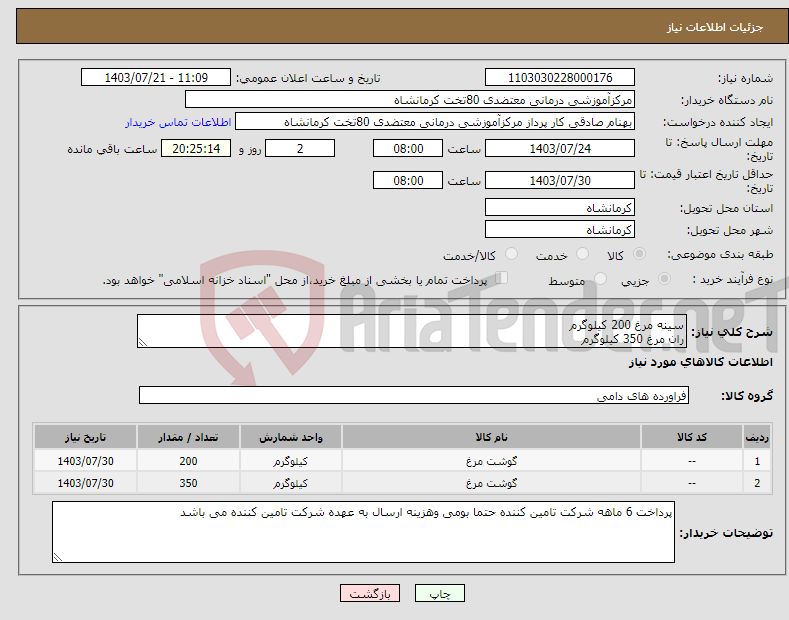Click کیلوگرم unit in row 1
This screenshot has height=620, width=789.
[291, 461]
